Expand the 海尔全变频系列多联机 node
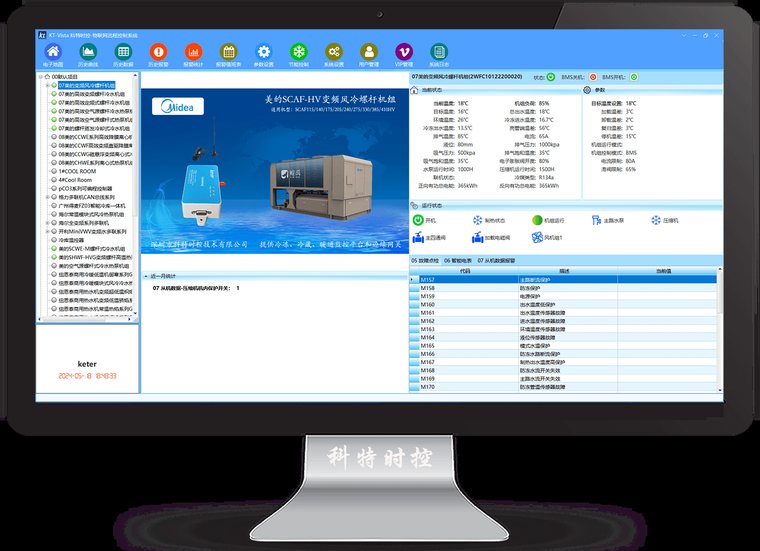 (x=47, y=223)
